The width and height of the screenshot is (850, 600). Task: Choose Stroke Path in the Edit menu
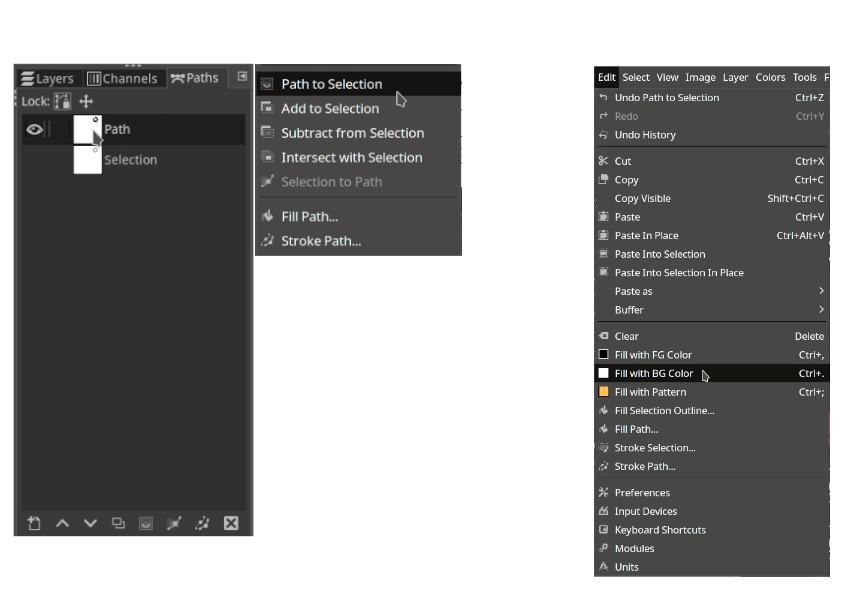712,466
